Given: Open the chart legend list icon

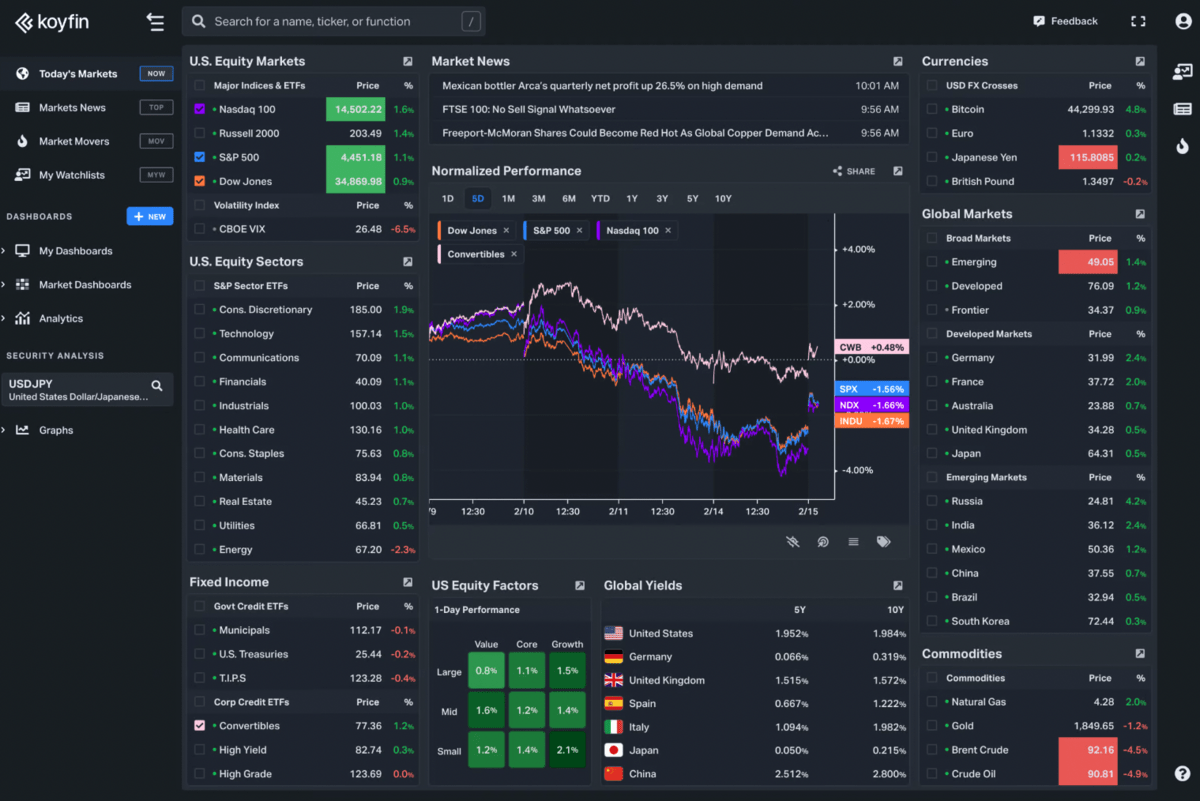Looking at the screenshot, I should tap(853, 541).
